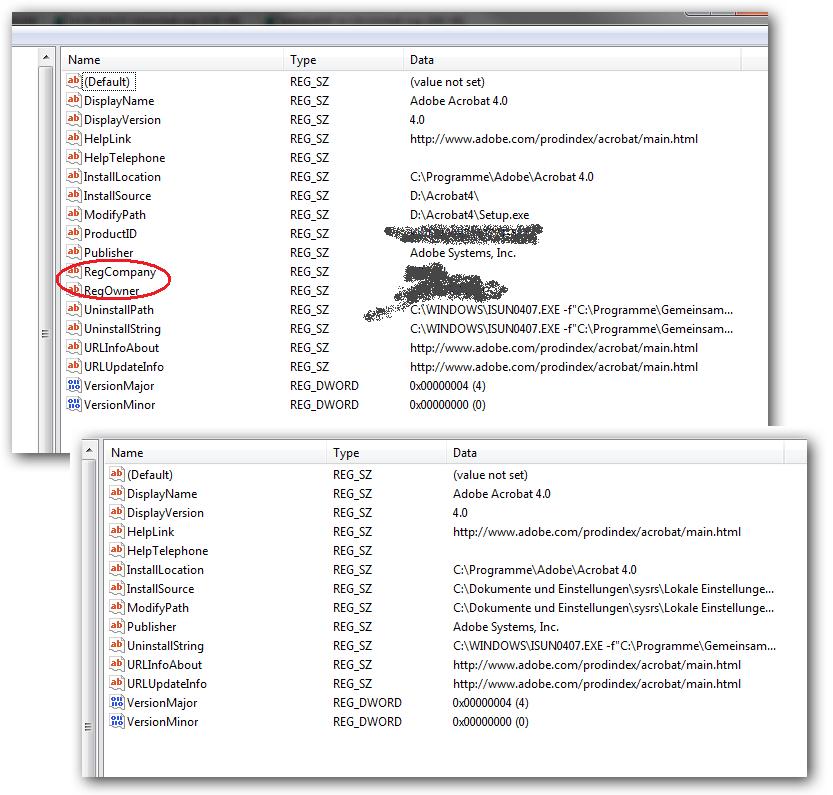Click 'C:\Programme\Adobe\Acrobat 4.0' data in upper list
The height and width of the screenshot is (795, 833).
502,176
